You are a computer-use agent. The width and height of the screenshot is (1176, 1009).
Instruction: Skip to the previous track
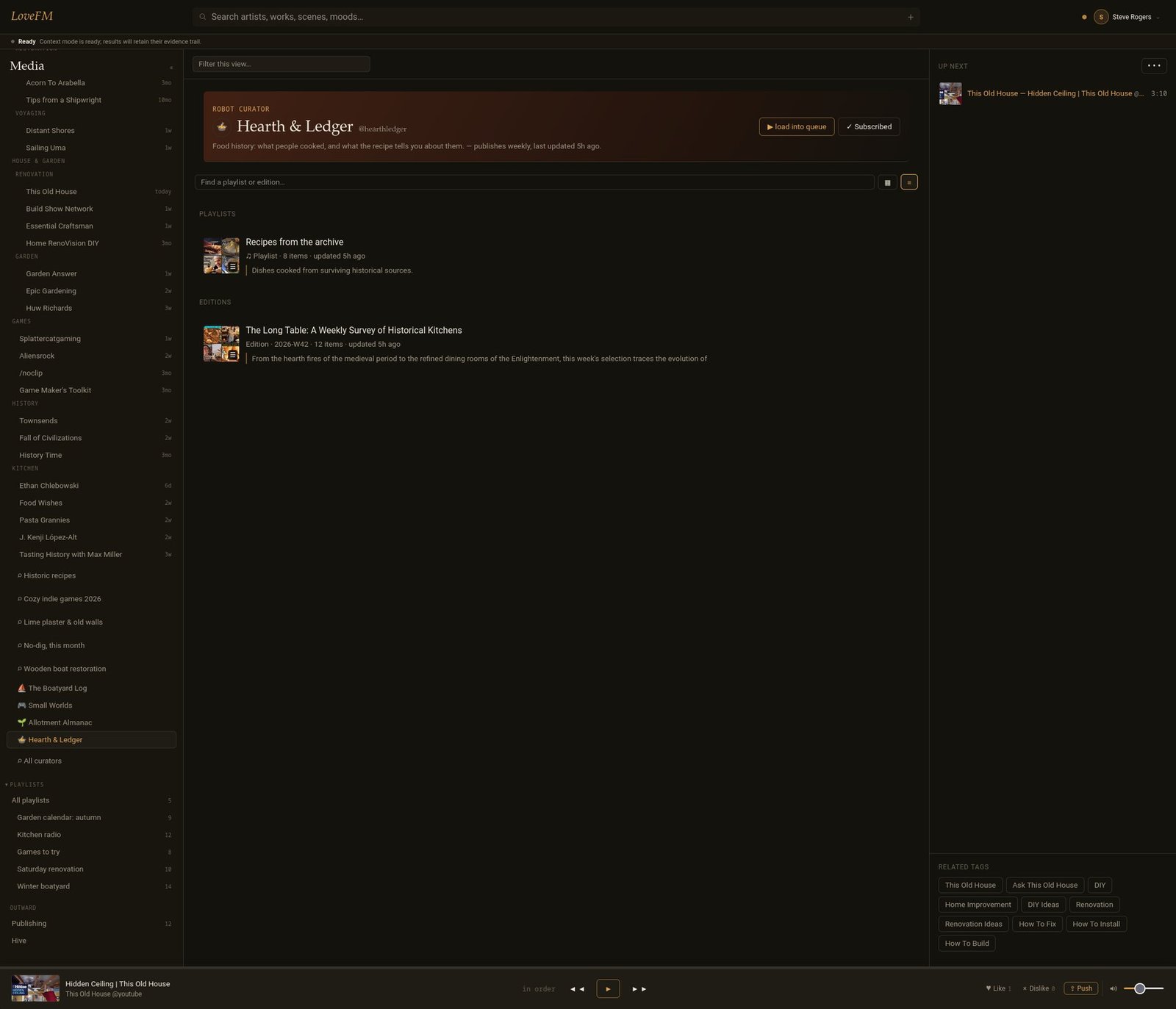578,989
